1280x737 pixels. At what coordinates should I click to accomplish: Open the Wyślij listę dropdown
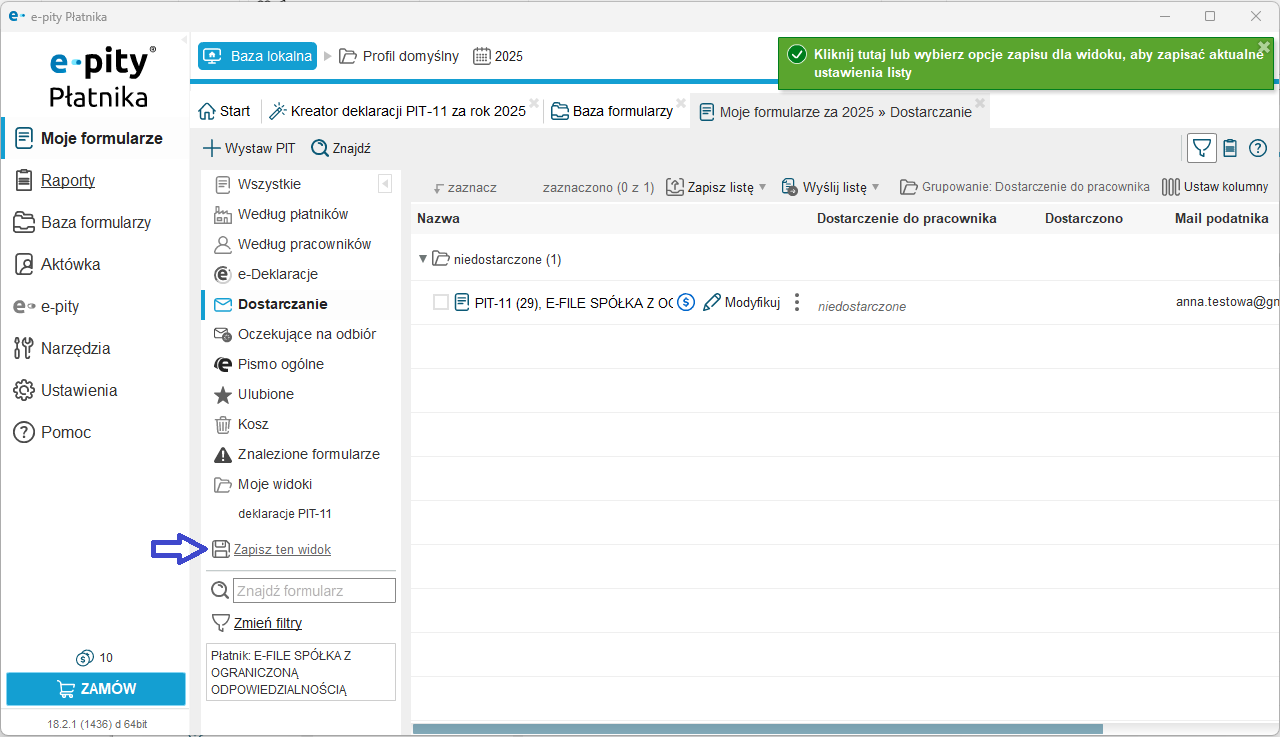[875, 187]
